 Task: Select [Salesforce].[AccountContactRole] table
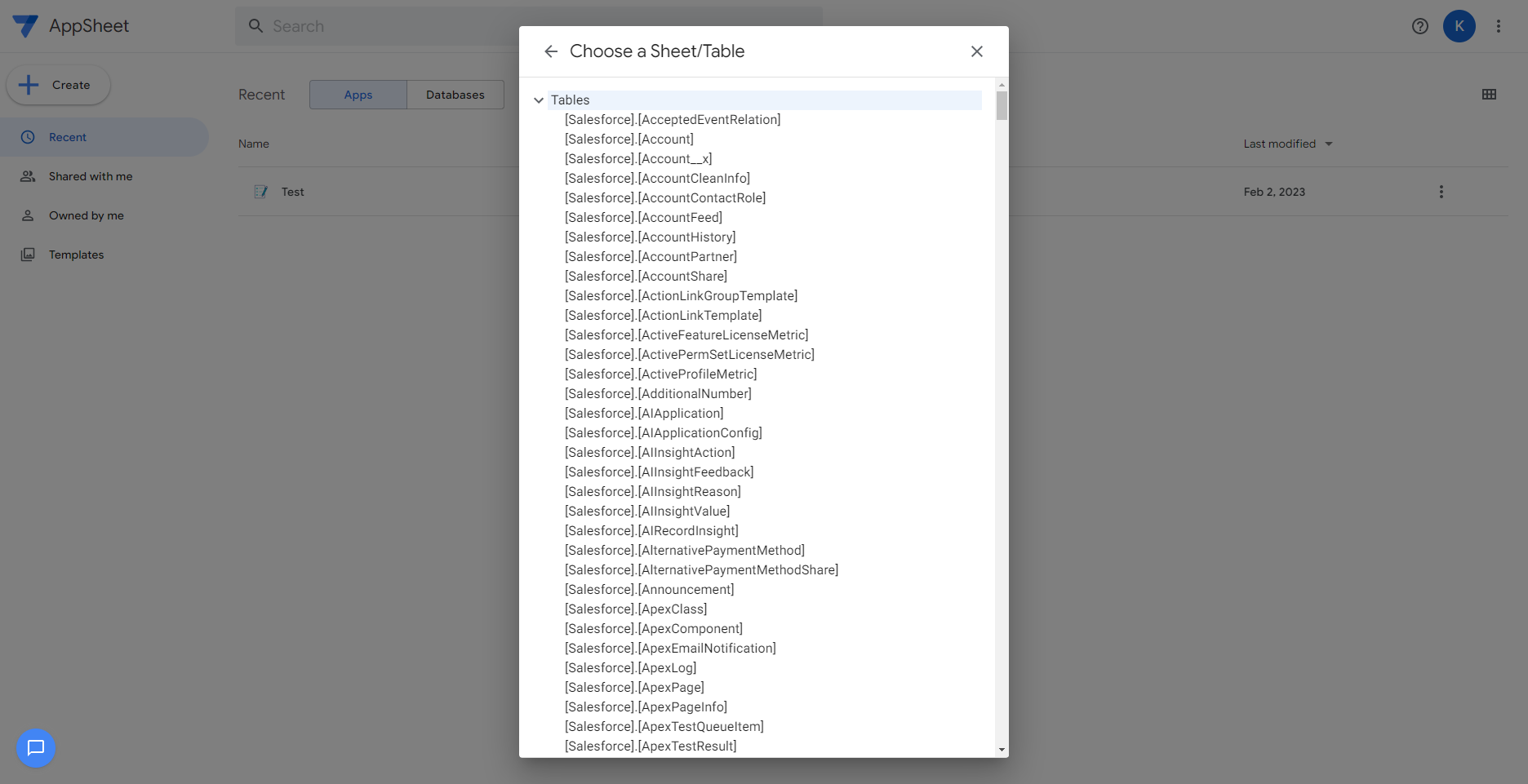pos(665,198)
